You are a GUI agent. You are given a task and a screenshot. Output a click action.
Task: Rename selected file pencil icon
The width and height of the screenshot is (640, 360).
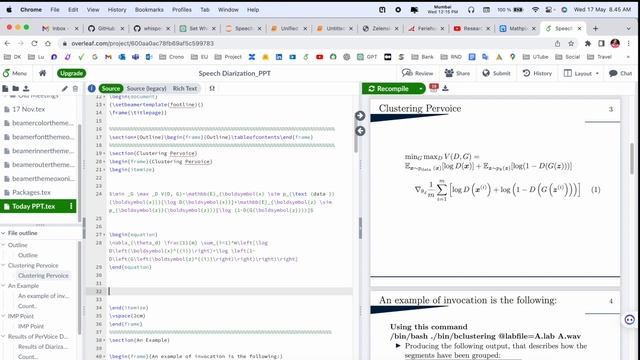coord(64,88)
